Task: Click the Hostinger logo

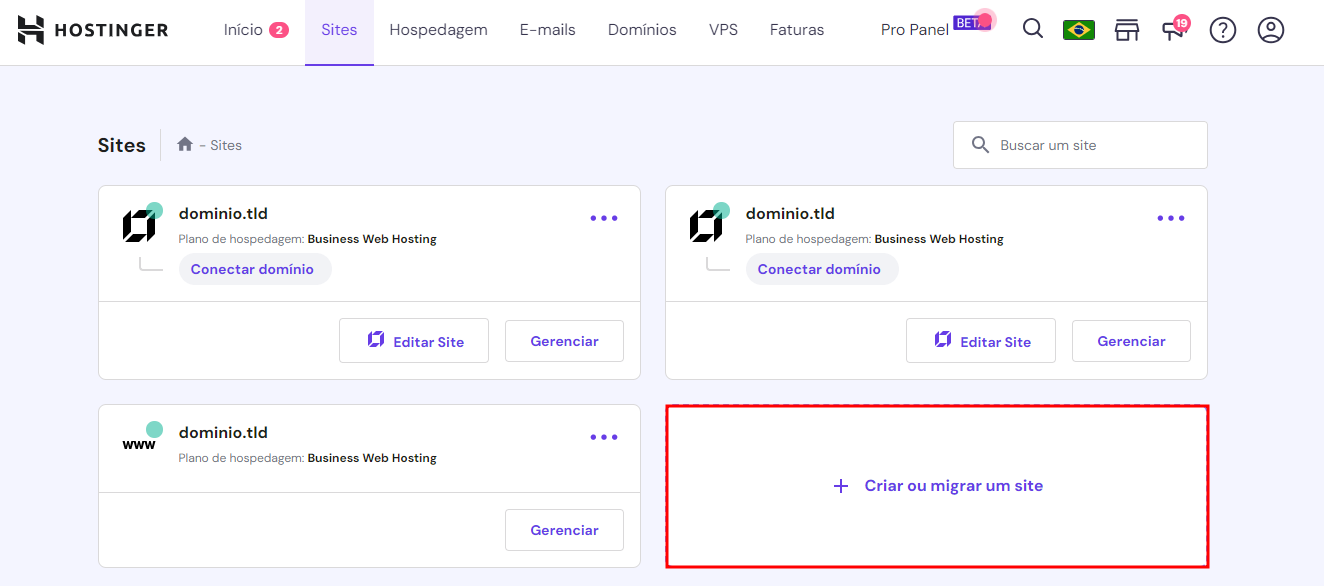Action: 92,30
